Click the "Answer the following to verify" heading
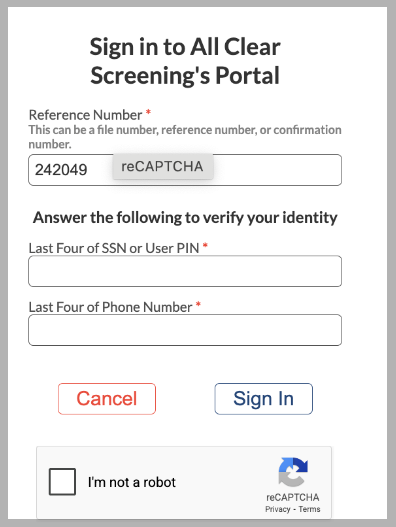The height and width of the screenshot is (527, 396). (x=185, y=217)
